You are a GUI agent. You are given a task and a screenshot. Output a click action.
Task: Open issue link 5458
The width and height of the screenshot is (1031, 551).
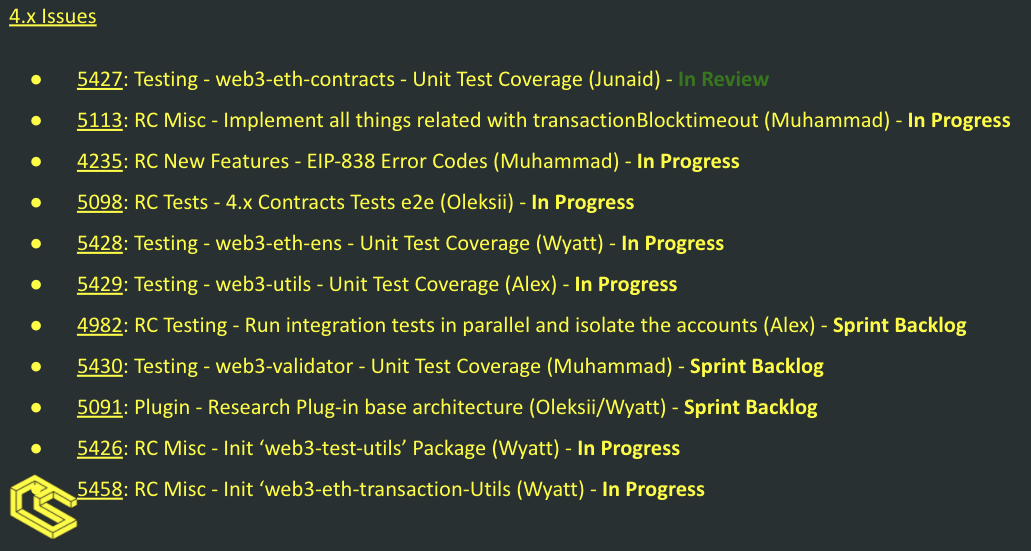(100, 489)
